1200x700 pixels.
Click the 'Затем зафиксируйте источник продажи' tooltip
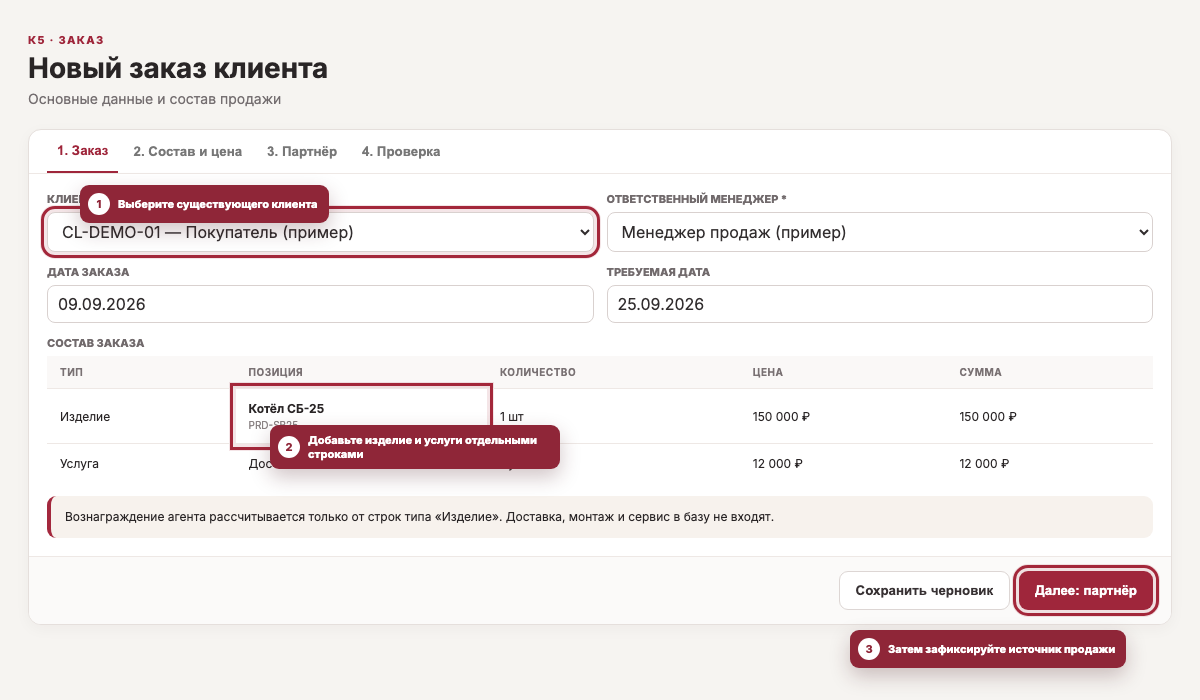point(988,649)
